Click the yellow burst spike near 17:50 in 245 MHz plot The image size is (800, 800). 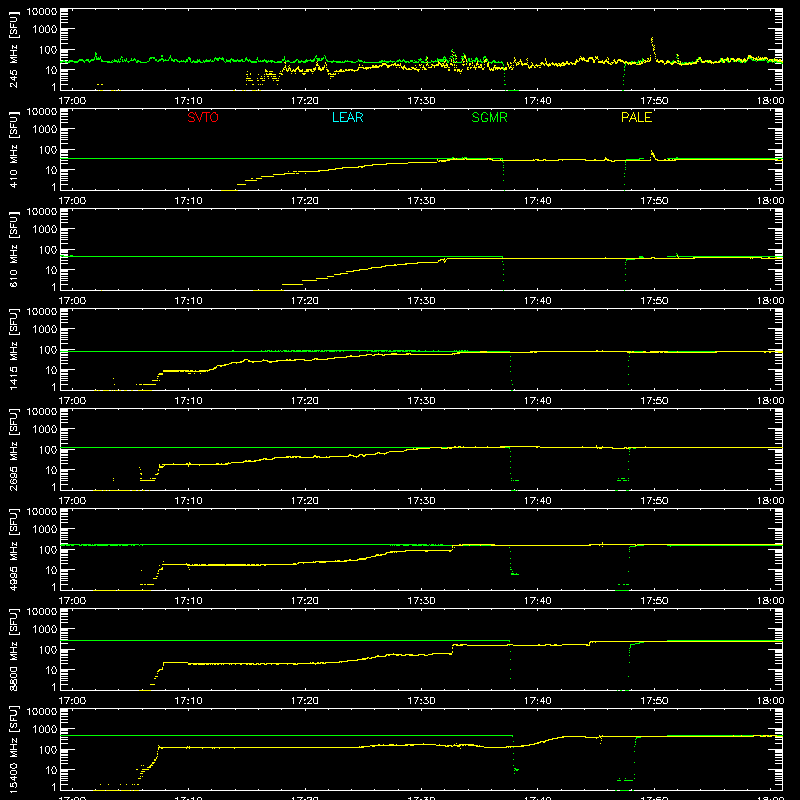pos(652,47)
